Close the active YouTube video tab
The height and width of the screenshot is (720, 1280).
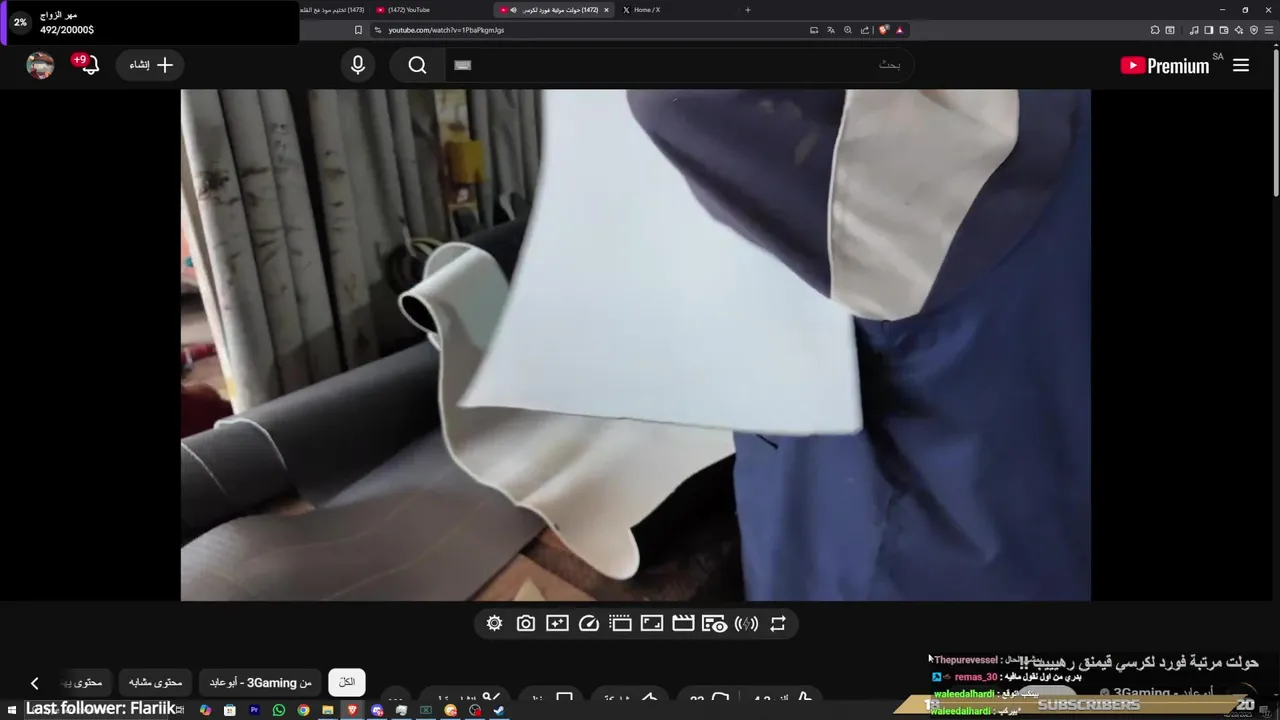coord(606,10)
